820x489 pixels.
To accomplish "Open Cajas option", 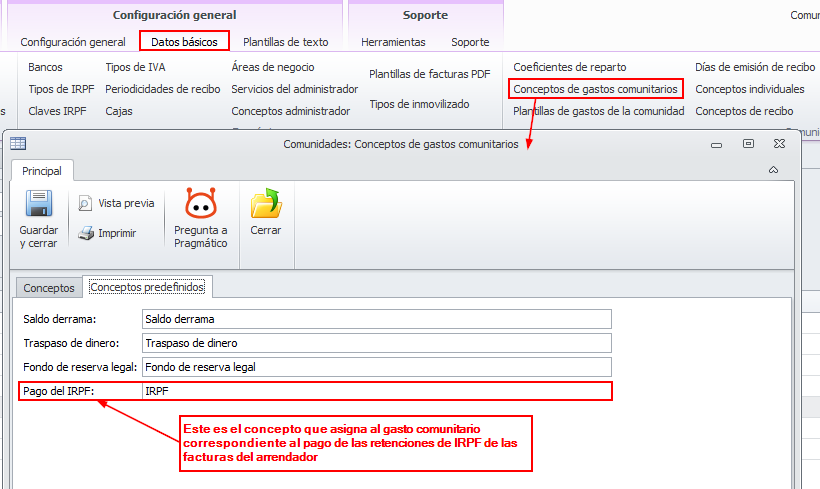I will [119, 111].
